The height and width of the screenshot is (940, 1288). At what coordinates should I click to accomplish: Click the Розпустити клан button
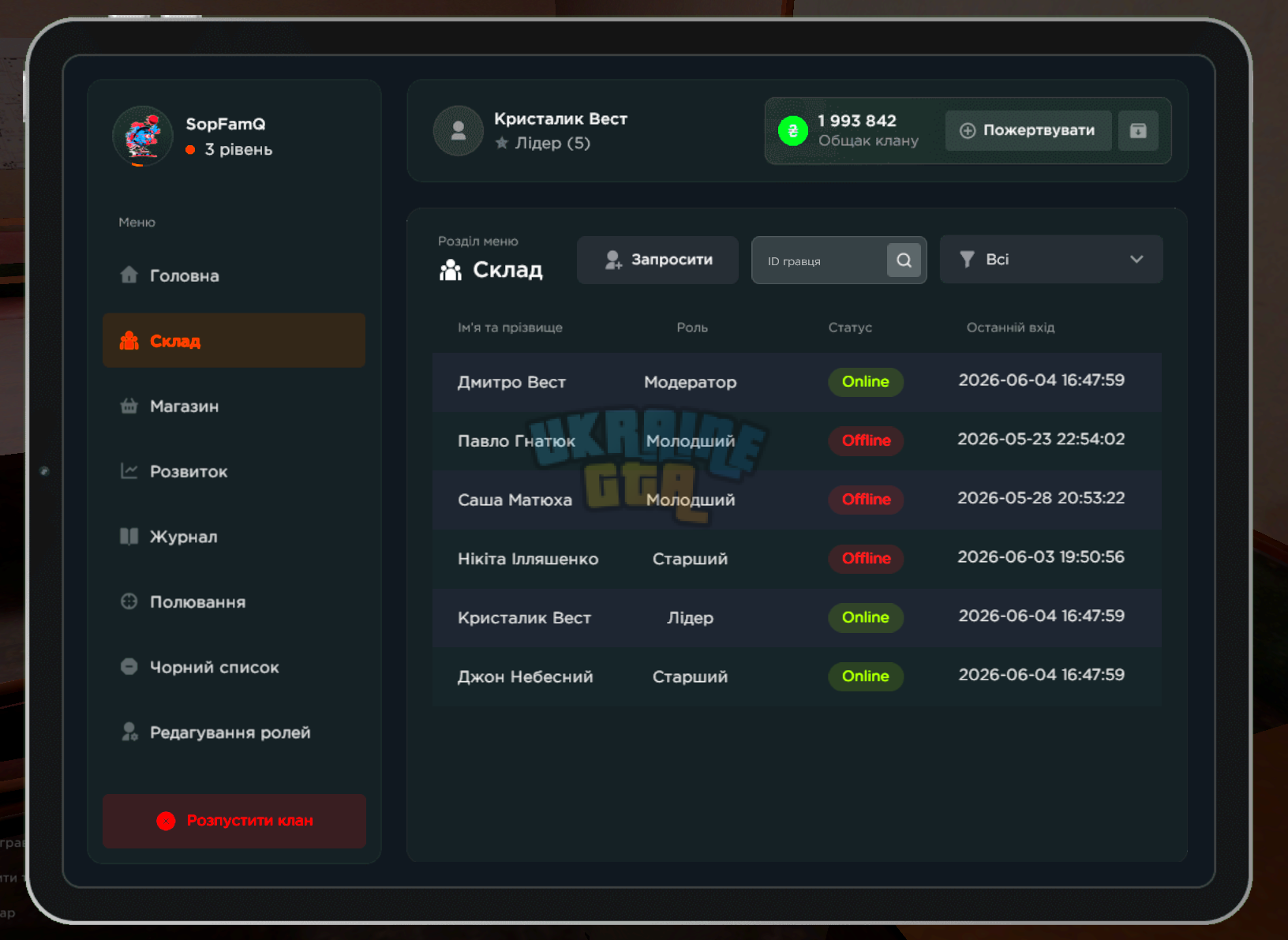(234, 821)
